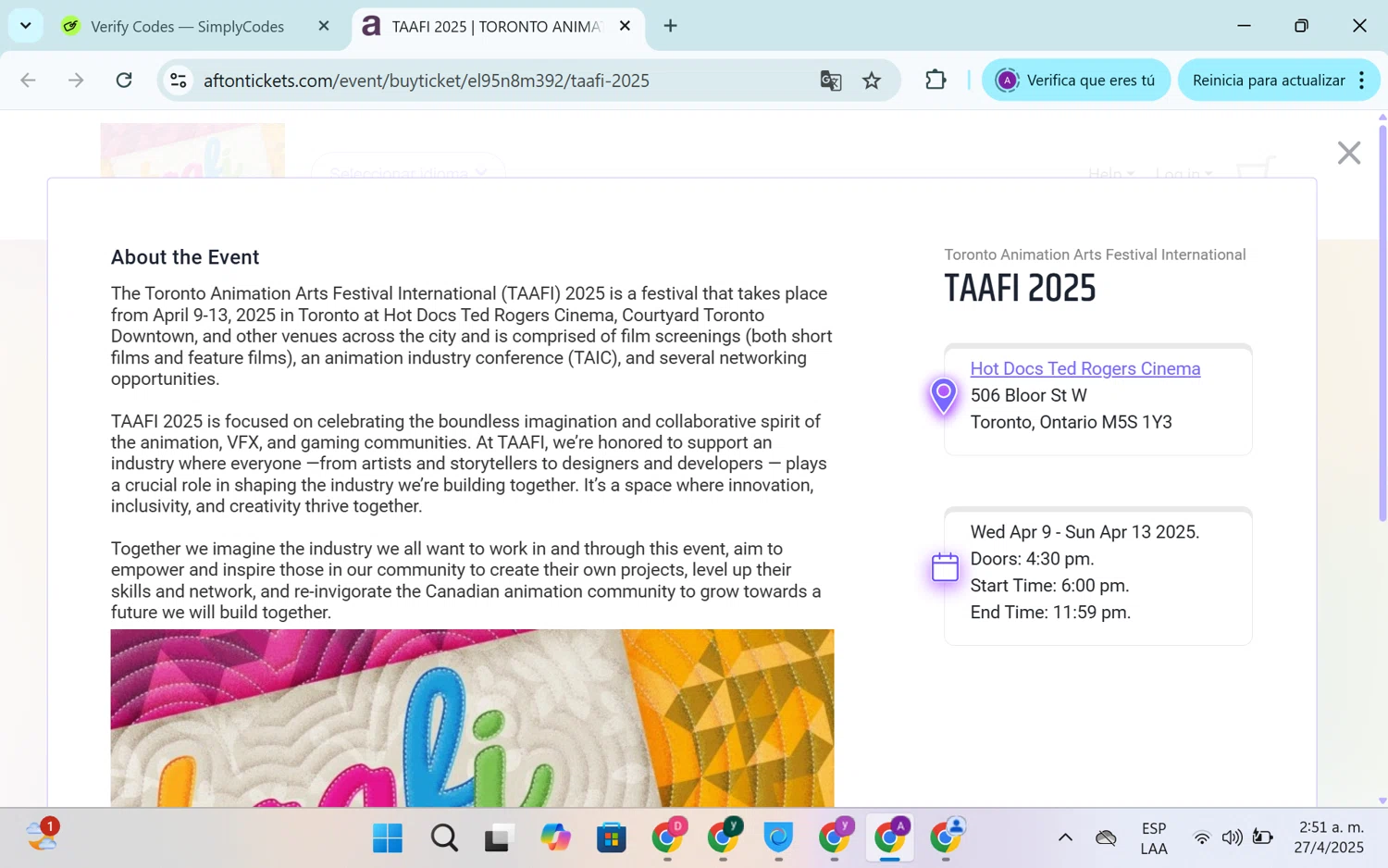Close the TAAFI 2025 tab
This screenshot has width=1388, height=868.
click(625, 26)
